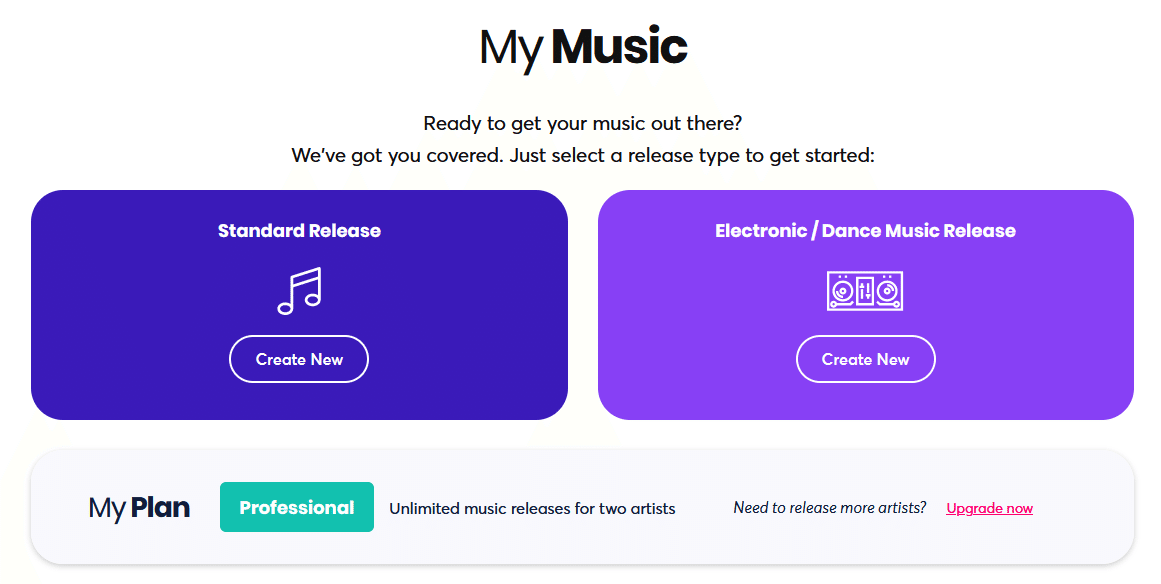Click the We've got you covered line
Viewport: 1161px width, 584px height.
[x=583, y=156]
